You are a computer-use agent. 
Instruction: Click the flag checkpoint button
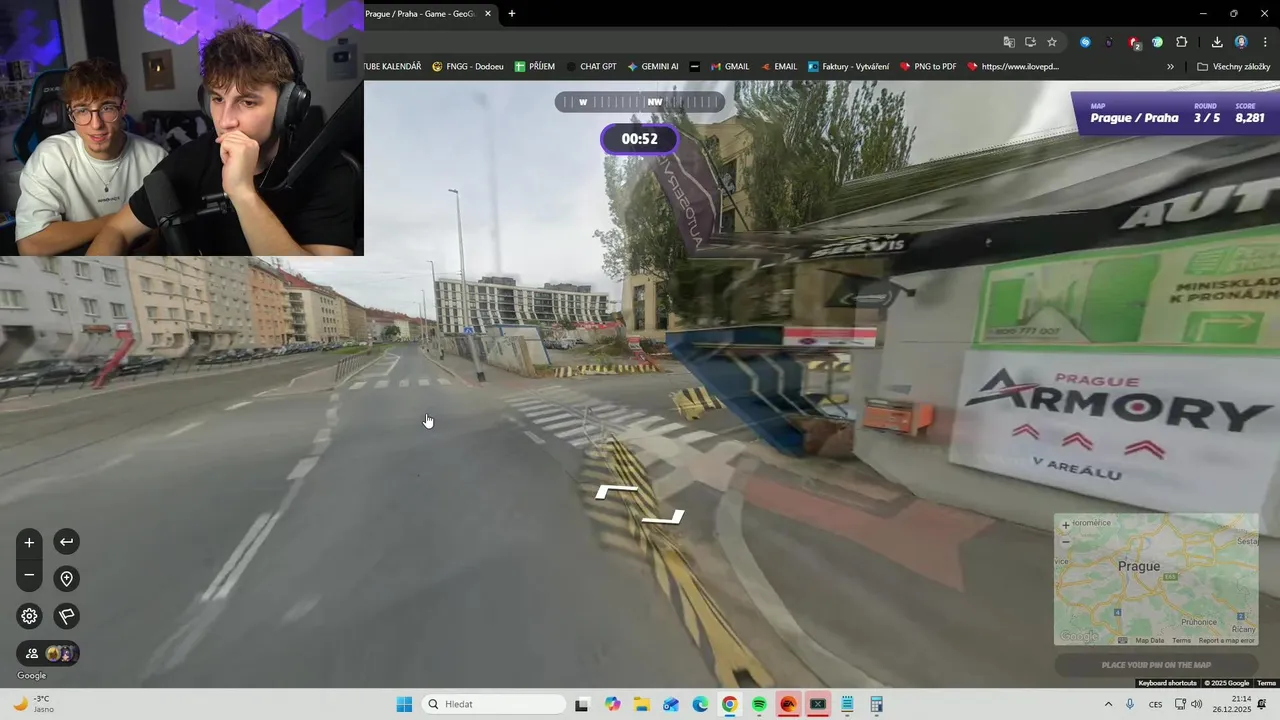pos(66,616)
